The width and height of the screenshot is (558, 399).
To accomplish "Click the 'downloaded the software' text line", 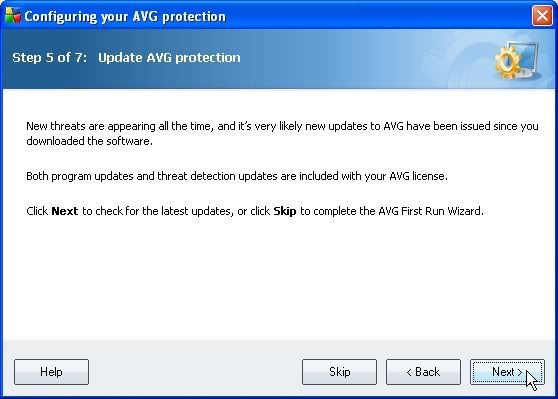I will (x=89, y=141).
